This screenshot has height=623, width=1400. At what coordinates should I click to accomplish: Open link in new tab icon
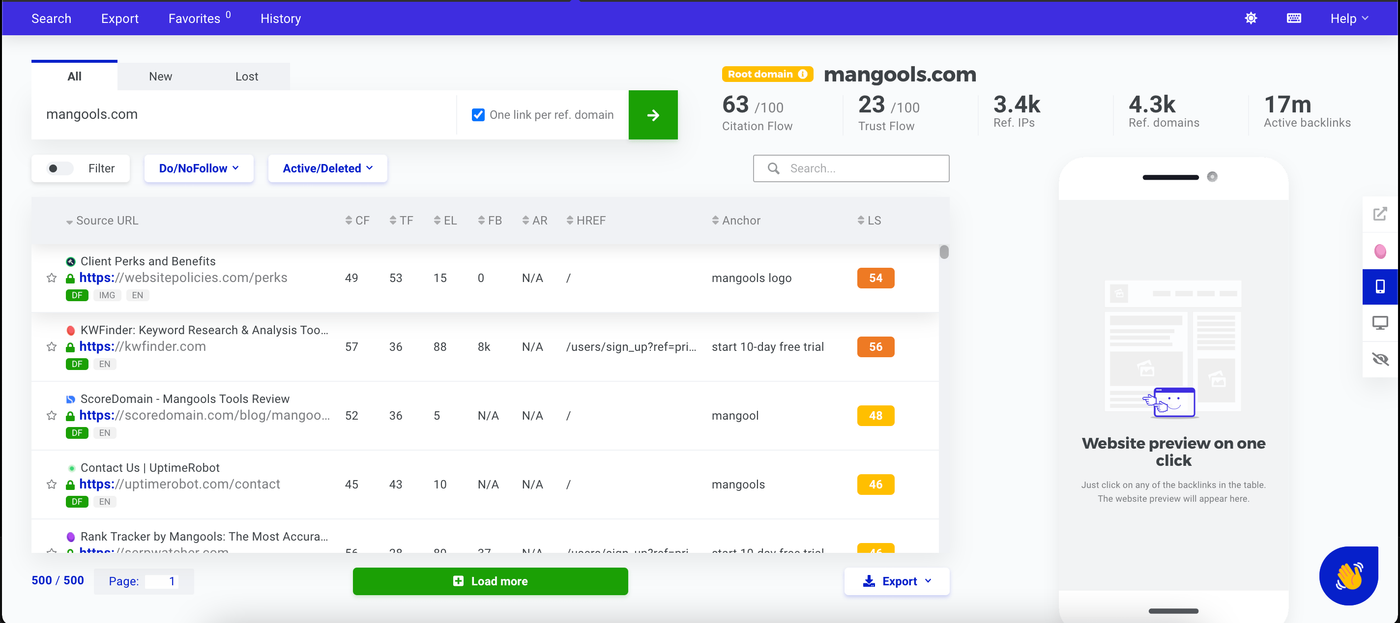(1380, 213)
